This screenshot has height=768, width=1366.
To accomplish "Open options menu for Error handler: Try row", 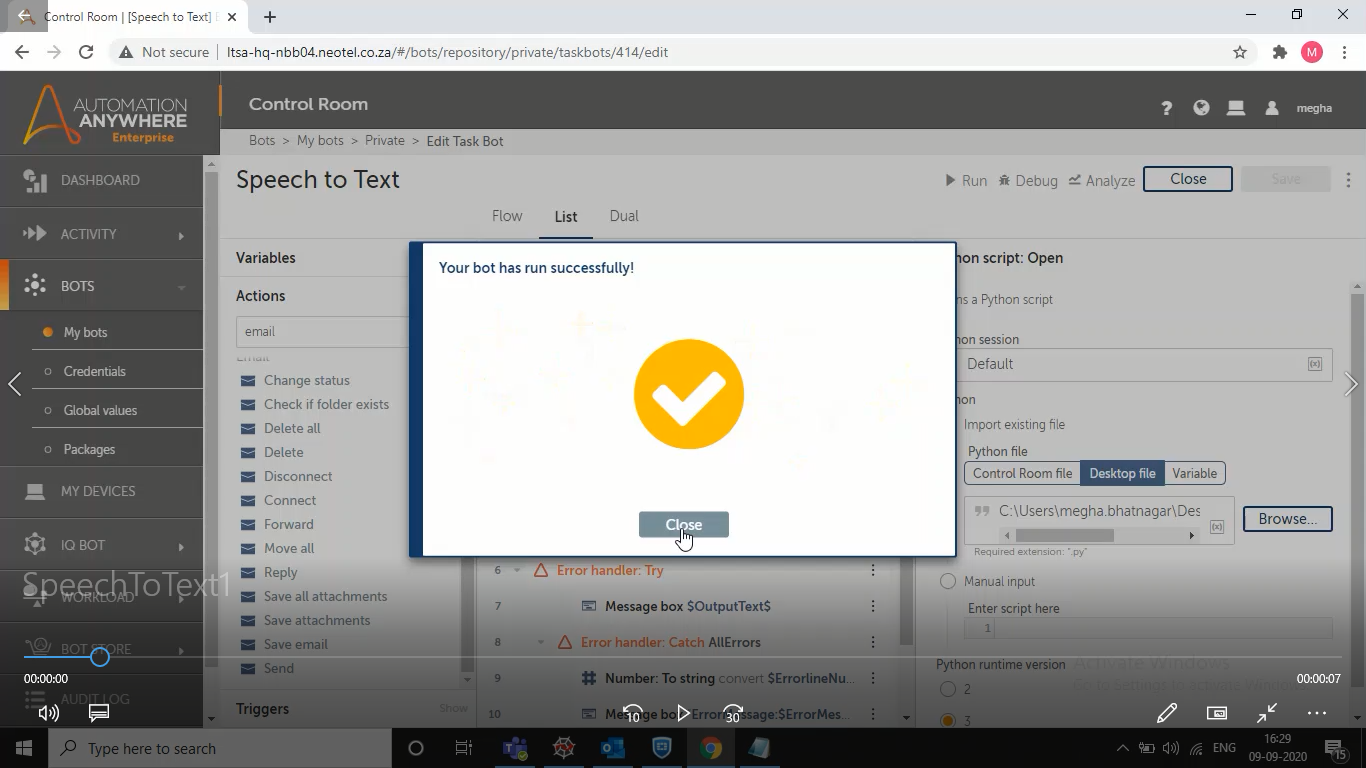I will (x=873, y=570).
